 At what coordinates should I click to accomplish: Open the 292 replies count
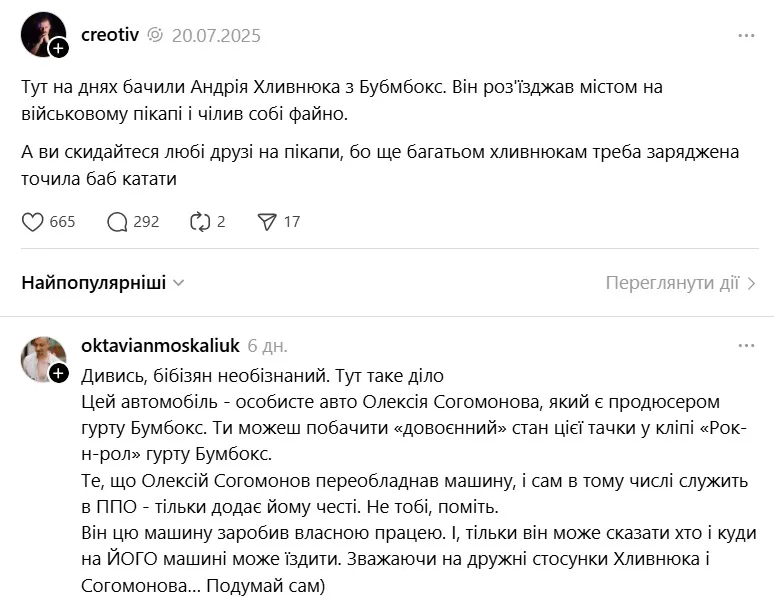click(146, 221)
